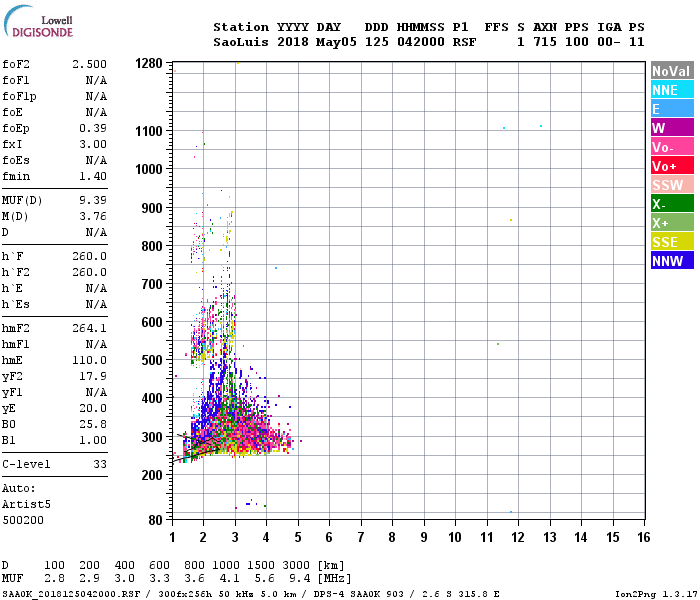Click the MUF 9.4 table value
The height and width of the screenshot is (600, 700).
coord(300,579)
